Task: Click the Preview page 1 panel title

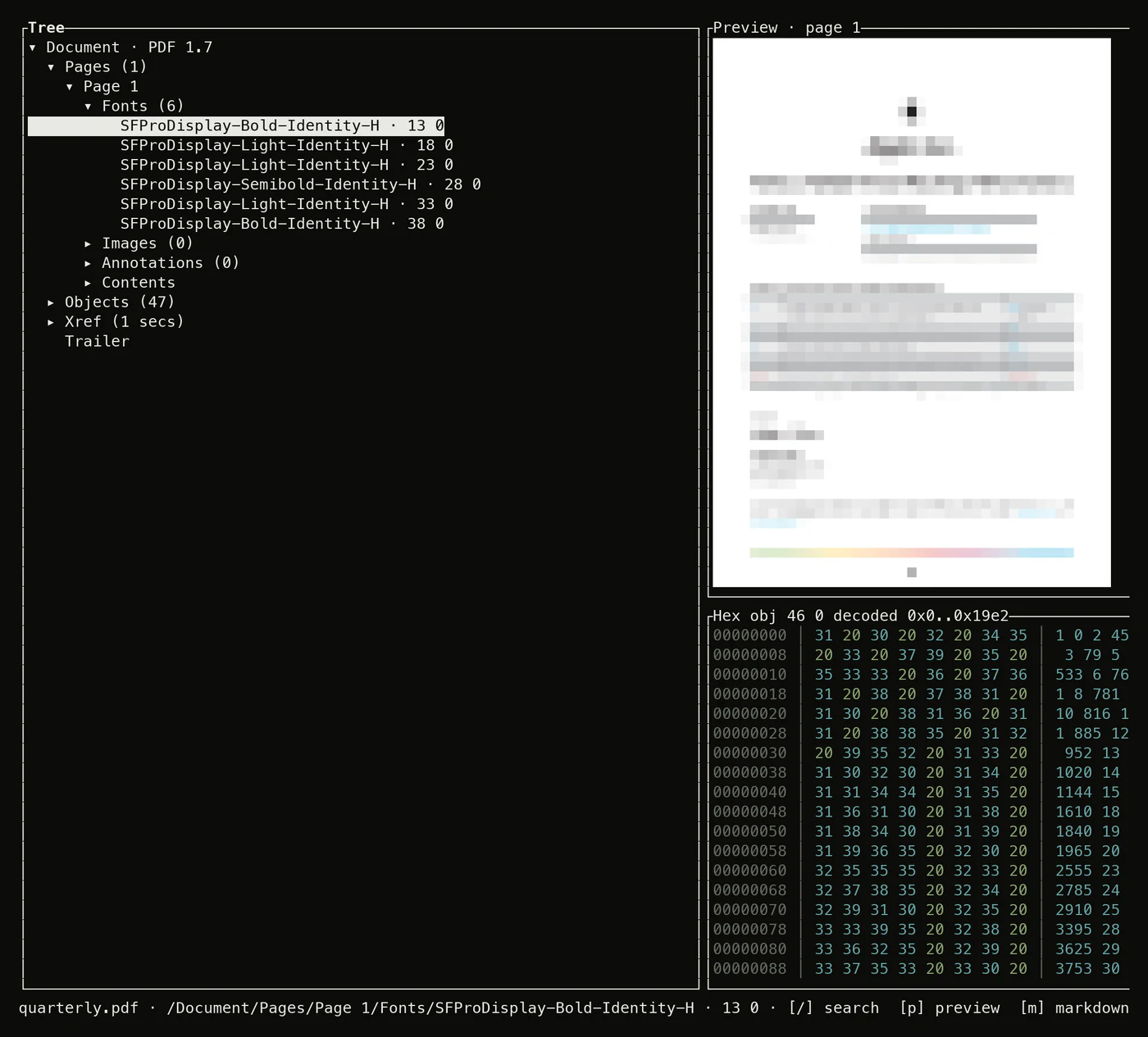Action: click(787, 28)
